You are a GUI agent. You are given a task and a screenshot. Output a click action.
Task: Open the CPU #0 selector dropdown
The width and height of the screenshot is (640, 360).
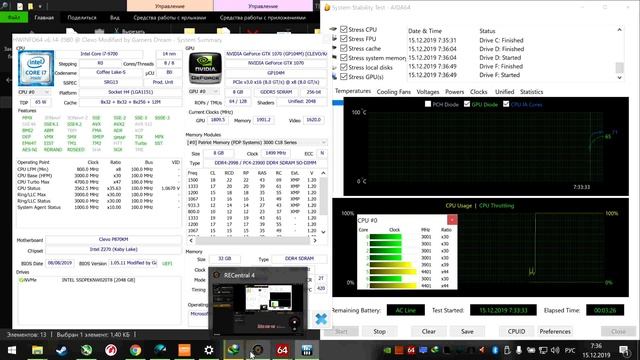tap(34, 92)
